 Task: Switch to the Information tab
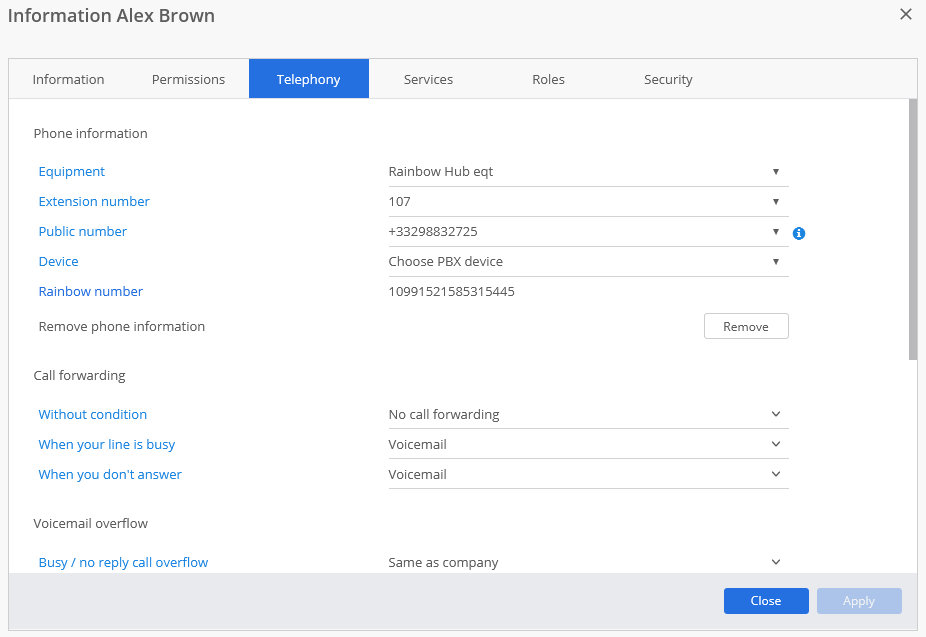pyautogui.click(x=68, y=80)
